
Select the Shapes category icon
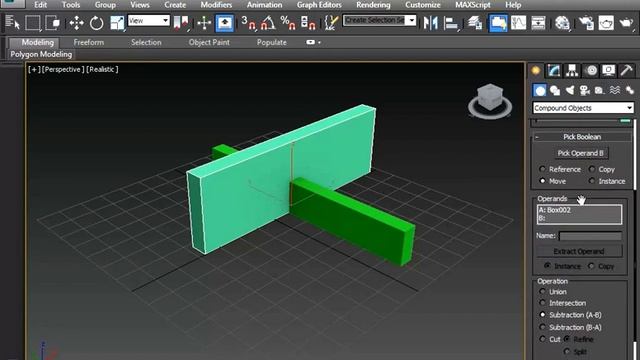555,90
